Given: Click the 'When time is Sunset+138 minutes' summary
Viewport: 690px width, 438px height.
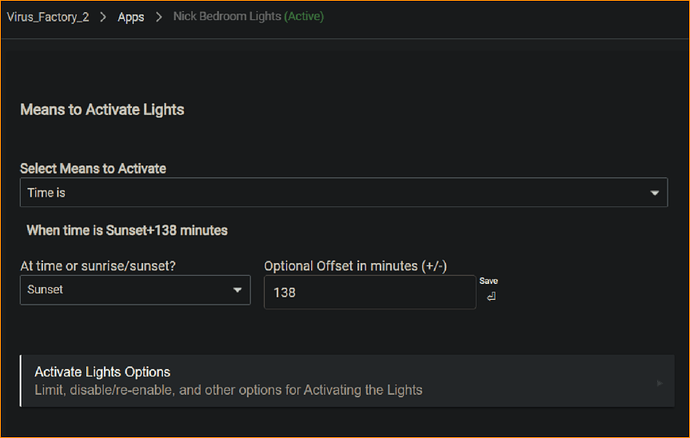Looking at the screenshot, I should tap(127, 230).
